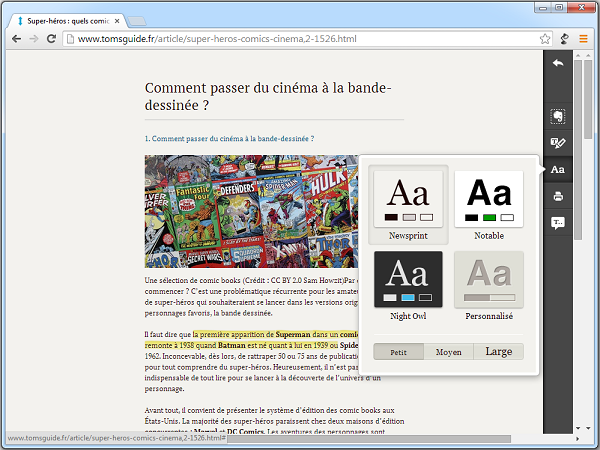The width and height of the screenshot is (600, 450).
Task: Click the comic books collage image
Action: tap(251, 211)
